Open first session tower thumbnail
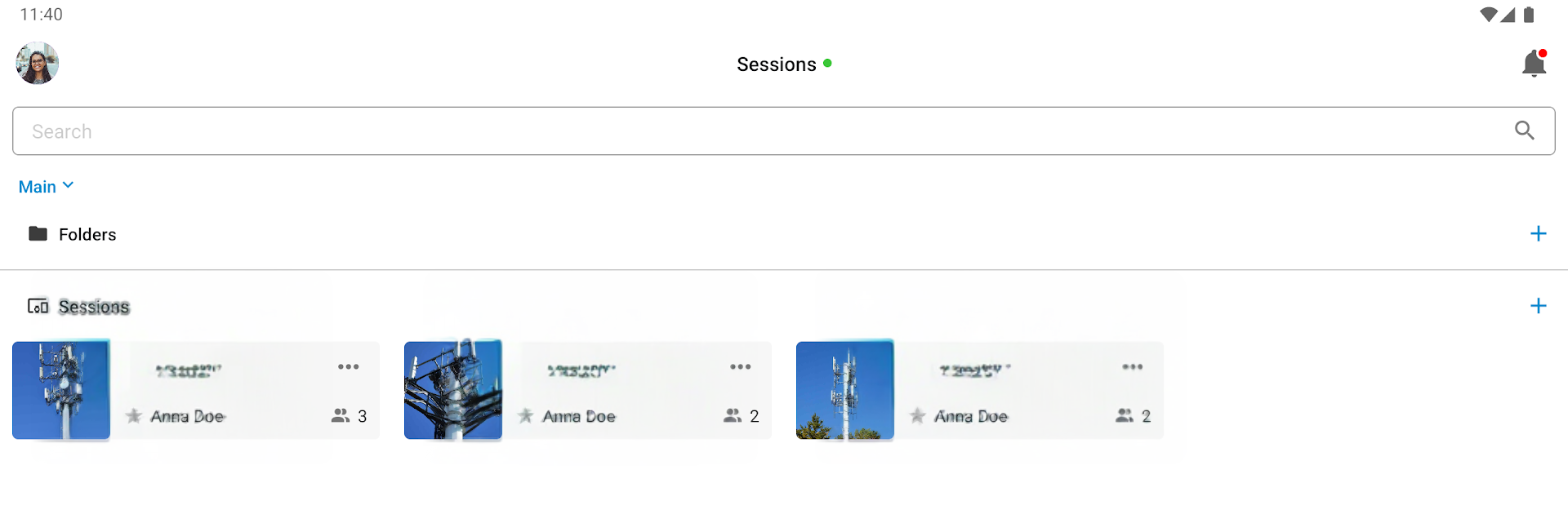The width and height of the screenshot is (1568, 514). [x=61, y=390]
